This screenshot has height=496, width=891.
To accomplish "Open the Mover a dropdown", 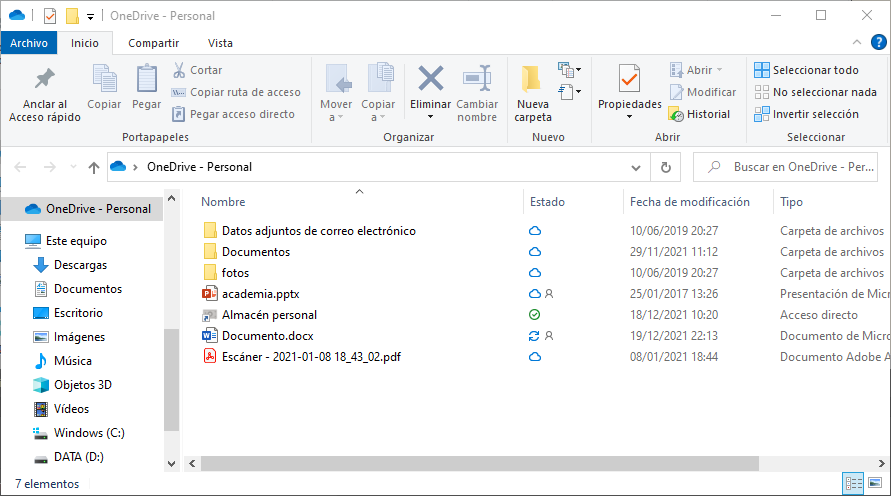I will [336, 93].
